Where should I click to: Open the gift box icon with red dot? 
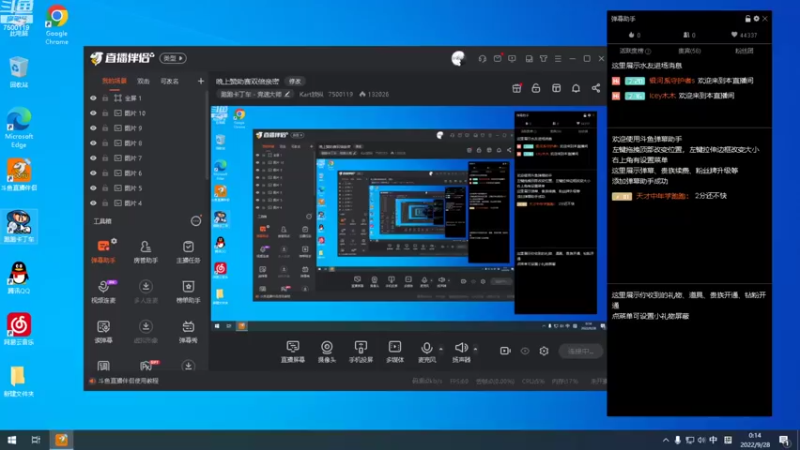[x=516, y=88]
